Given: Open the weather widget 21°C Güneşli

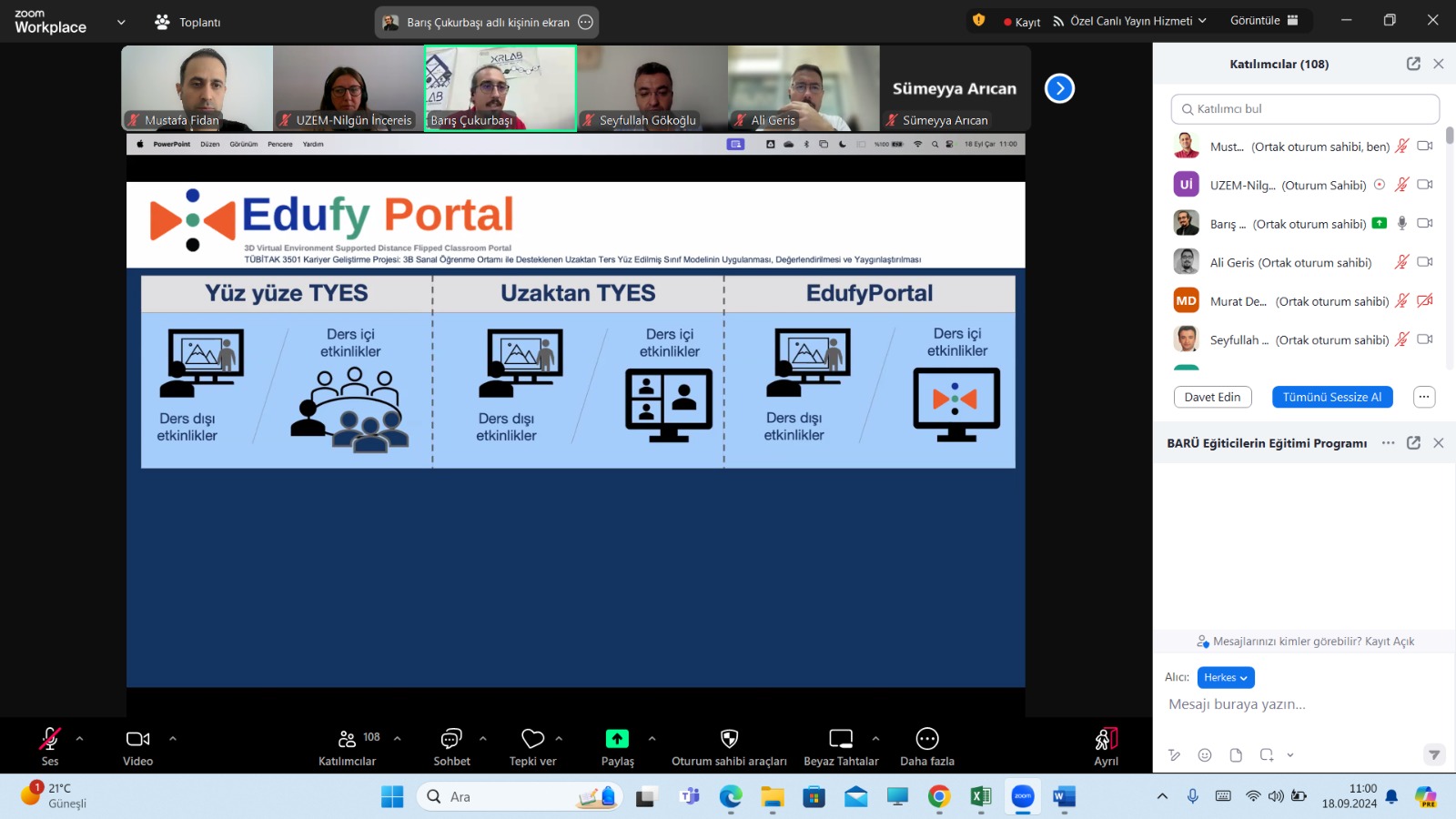Looking at the screenshot, I should pyautogui.click(x=55, y=795).
